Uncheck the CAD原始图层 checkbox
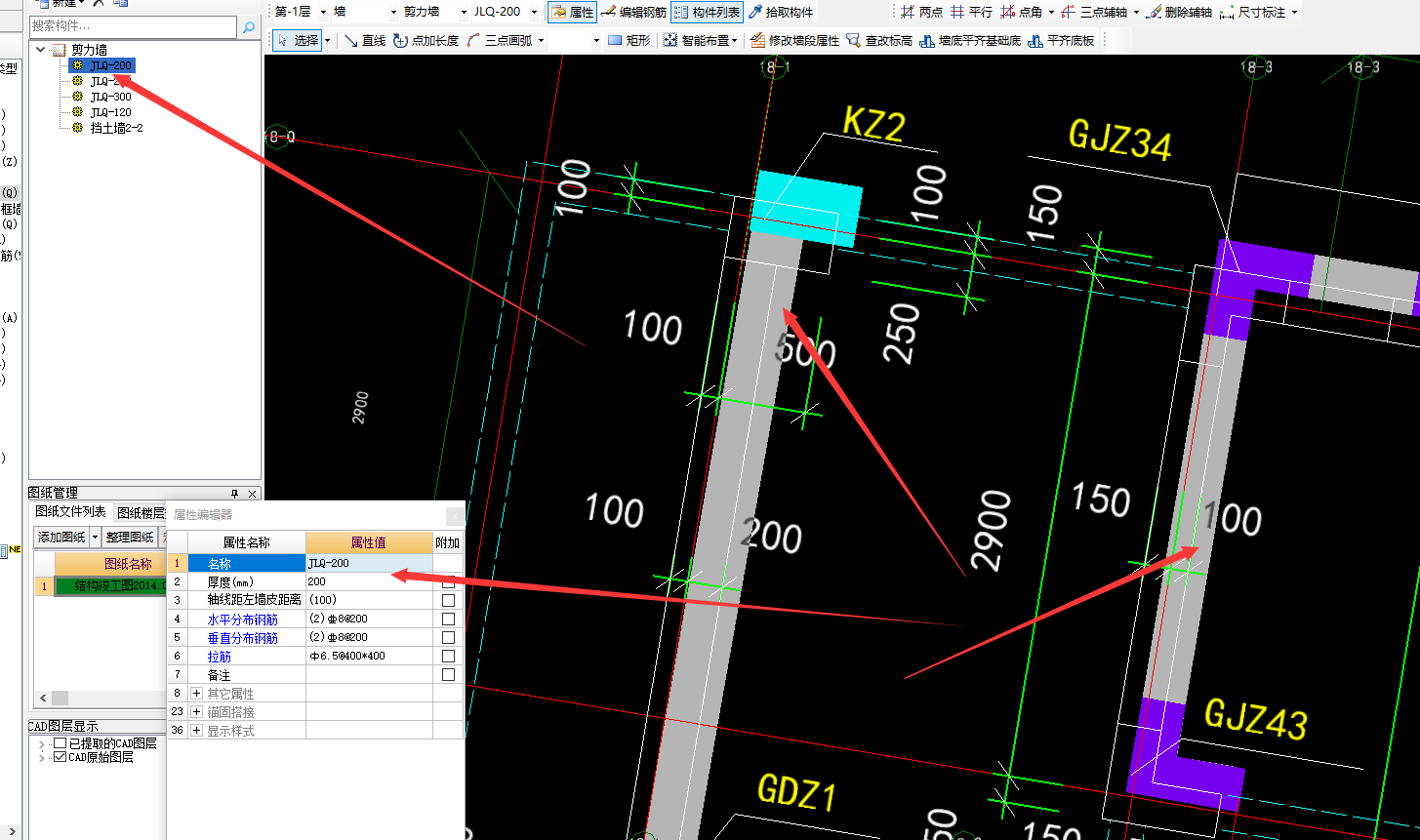Image resolution: width=1420 pixels, height=840 pixels. (61, 757)
